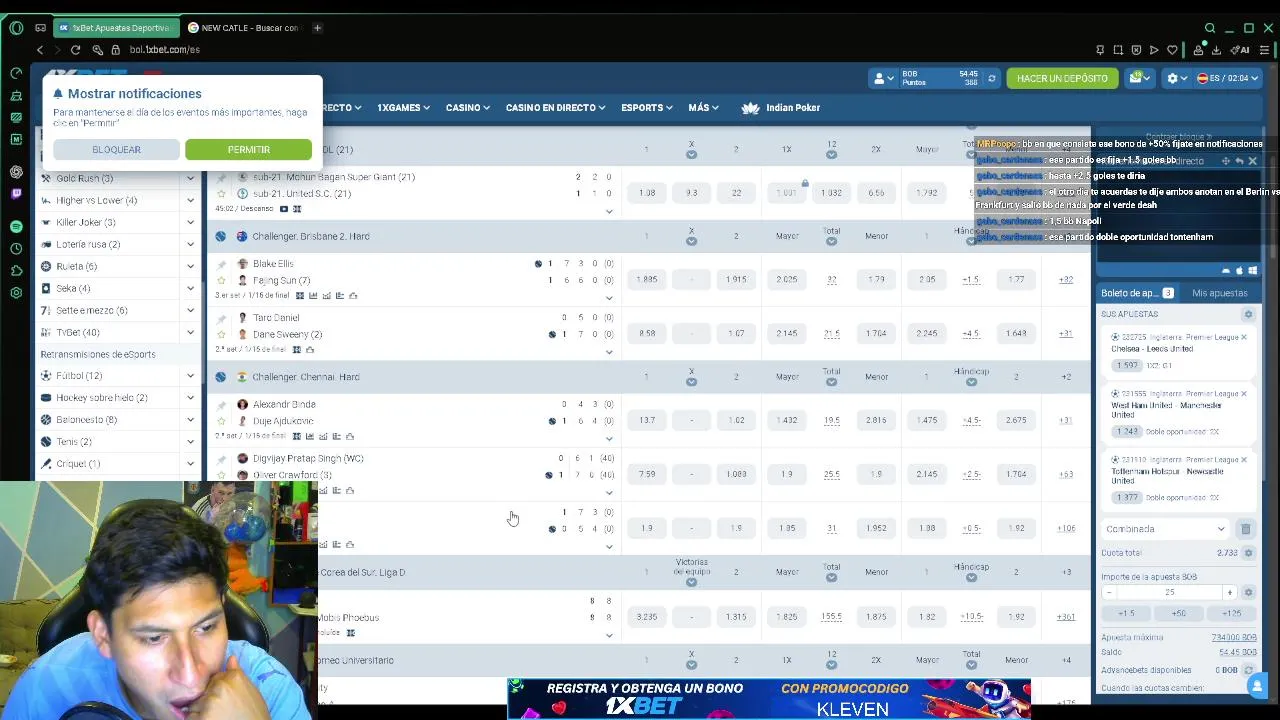The height and width of the screenshot is (720, 1280).
Task: Open the Cuota total settings gear
Action: pyautogui.click(x=1248, y=553)
